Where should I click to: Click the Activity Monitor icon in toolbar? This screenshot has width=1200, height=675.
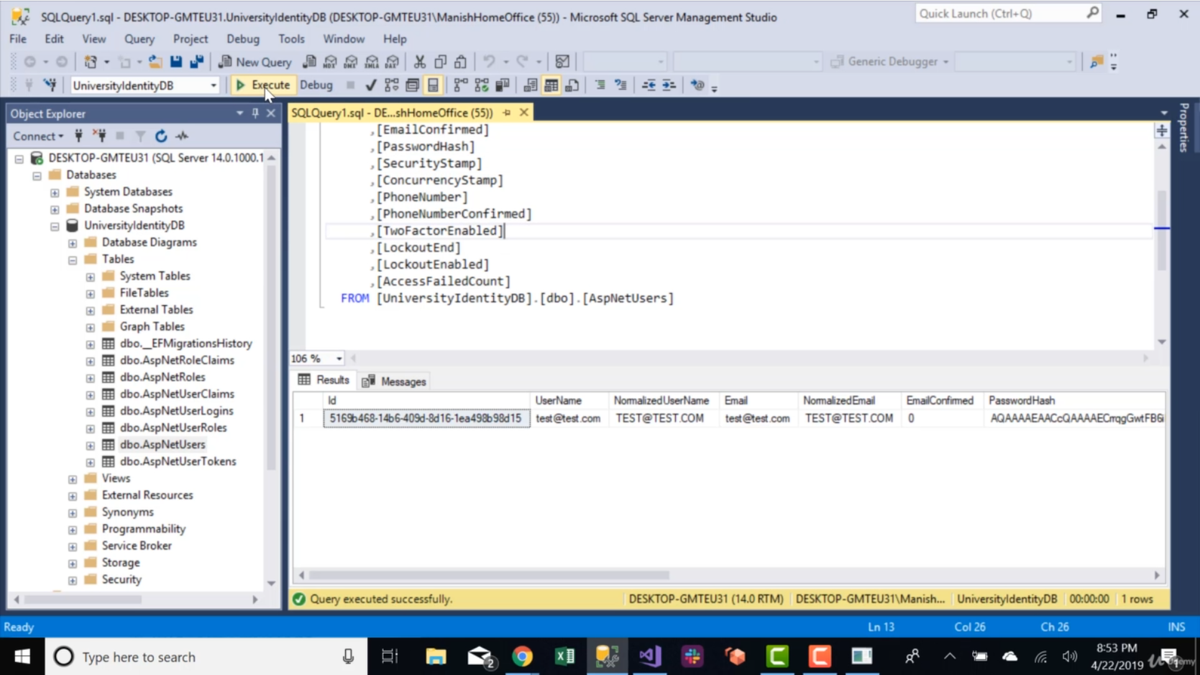[x=562, y=62]
